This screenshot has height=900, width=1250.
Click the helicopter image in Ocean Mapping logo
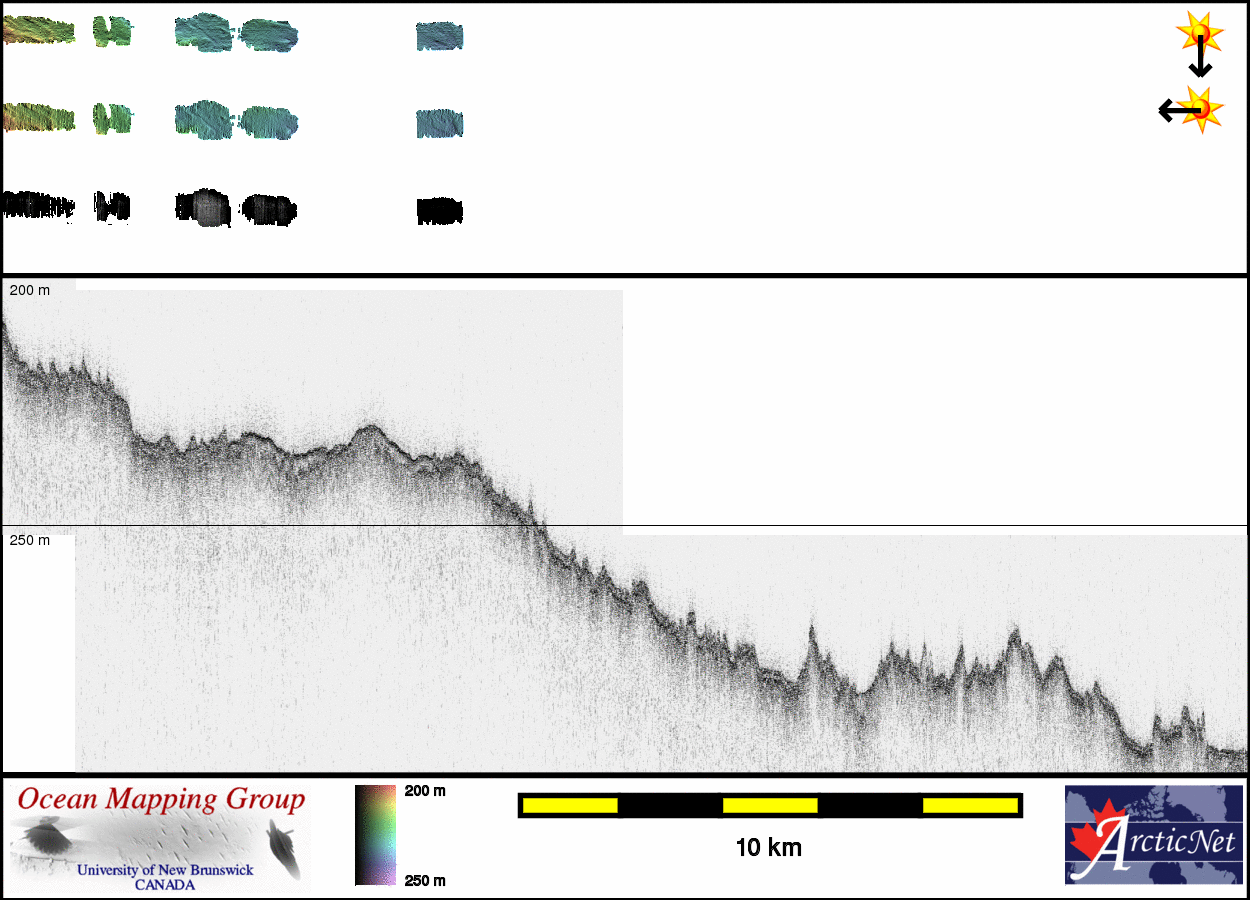coord(45,837)
